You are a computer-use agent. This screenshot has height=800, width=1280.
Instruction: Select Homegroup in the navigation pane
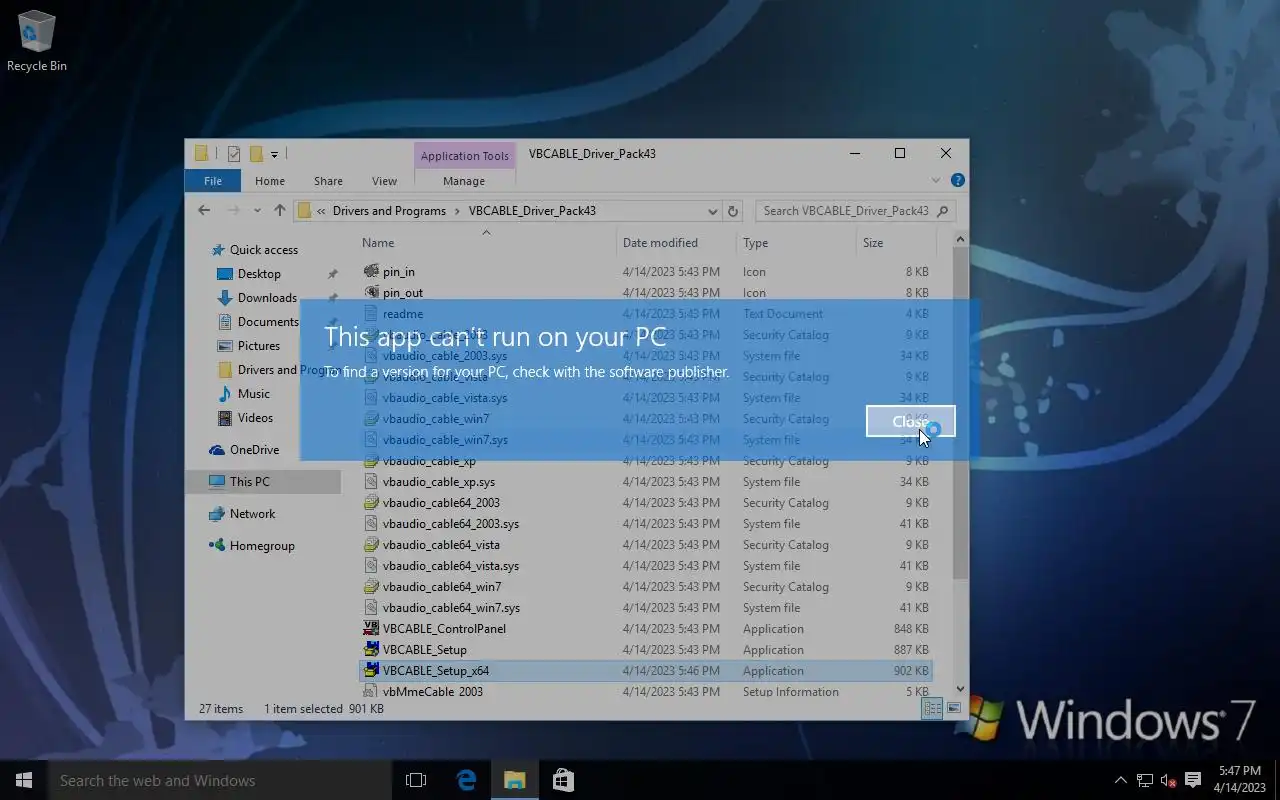click(262, 546)
